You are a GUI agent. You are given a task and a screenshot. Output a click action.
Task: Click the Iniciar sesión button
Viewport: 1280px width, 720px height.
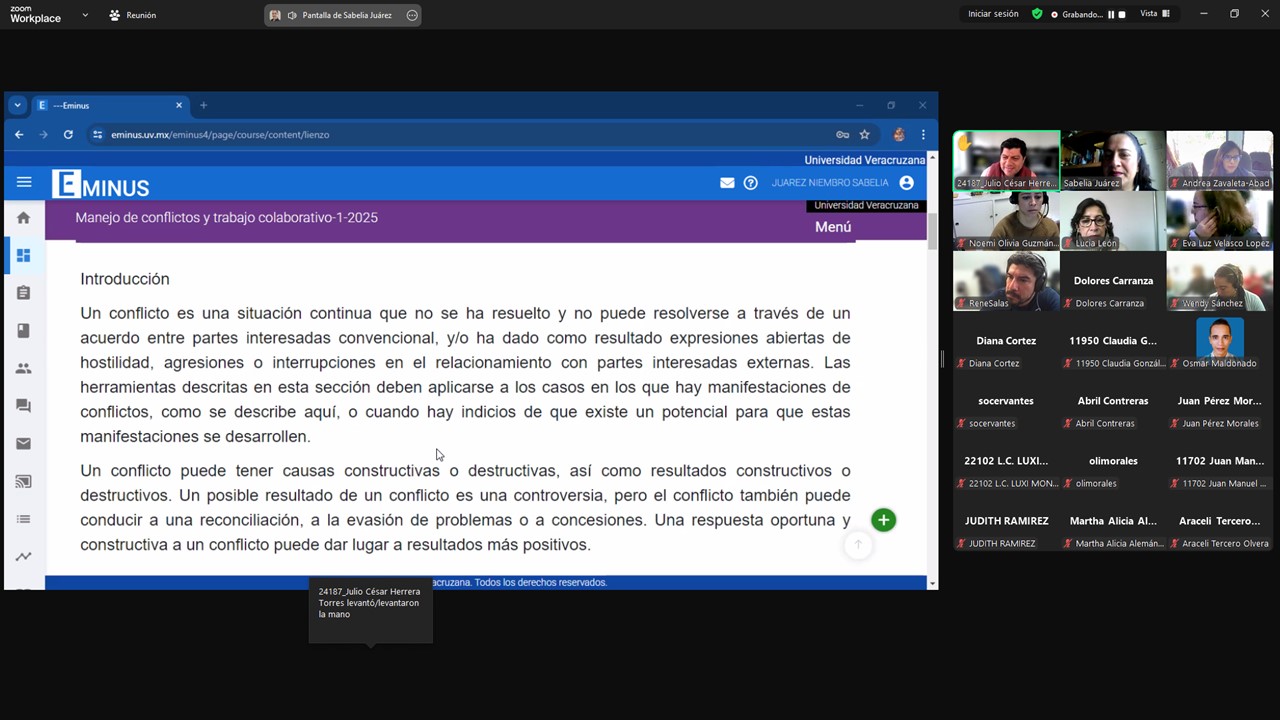click(992, 14)
